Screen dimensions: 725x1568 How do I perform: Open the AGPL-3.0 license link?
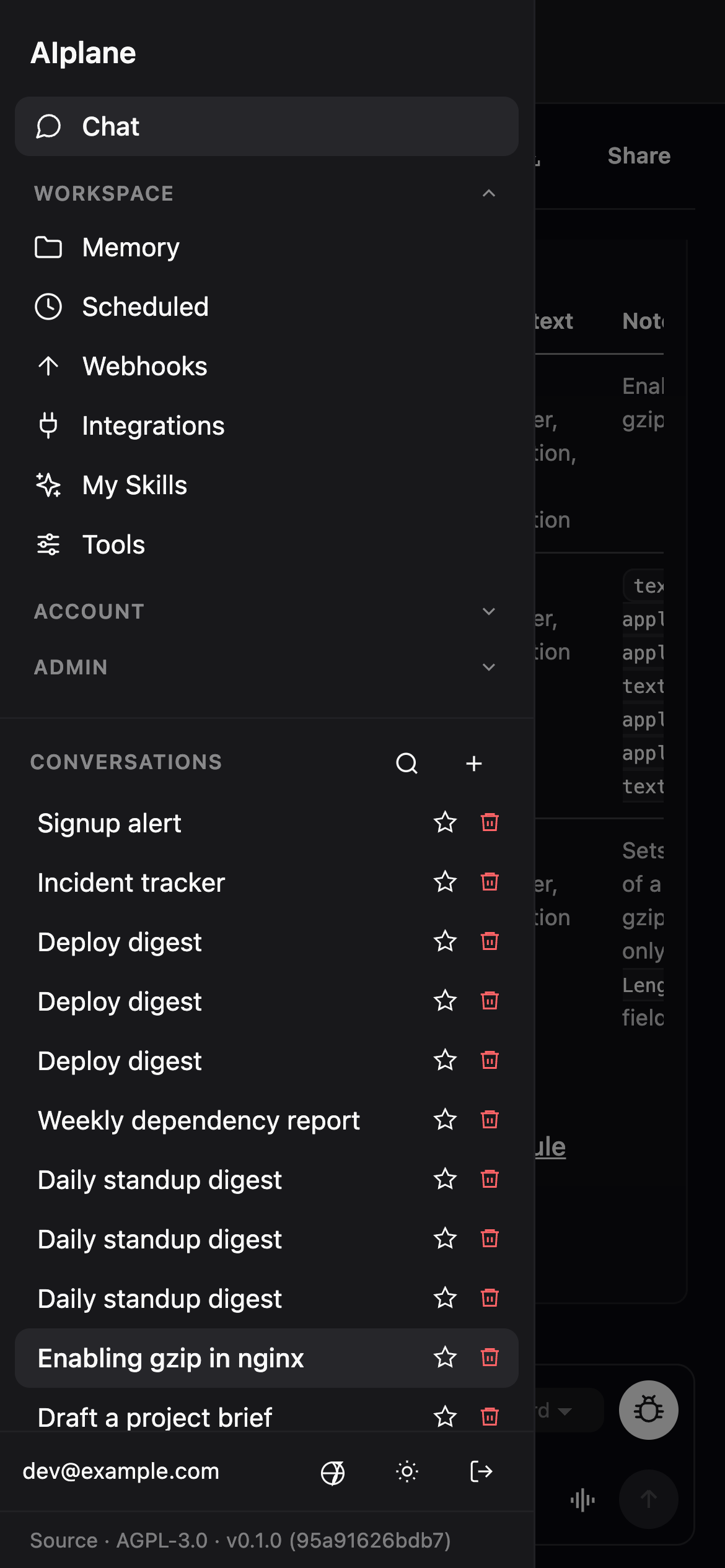coord(162,1541)
